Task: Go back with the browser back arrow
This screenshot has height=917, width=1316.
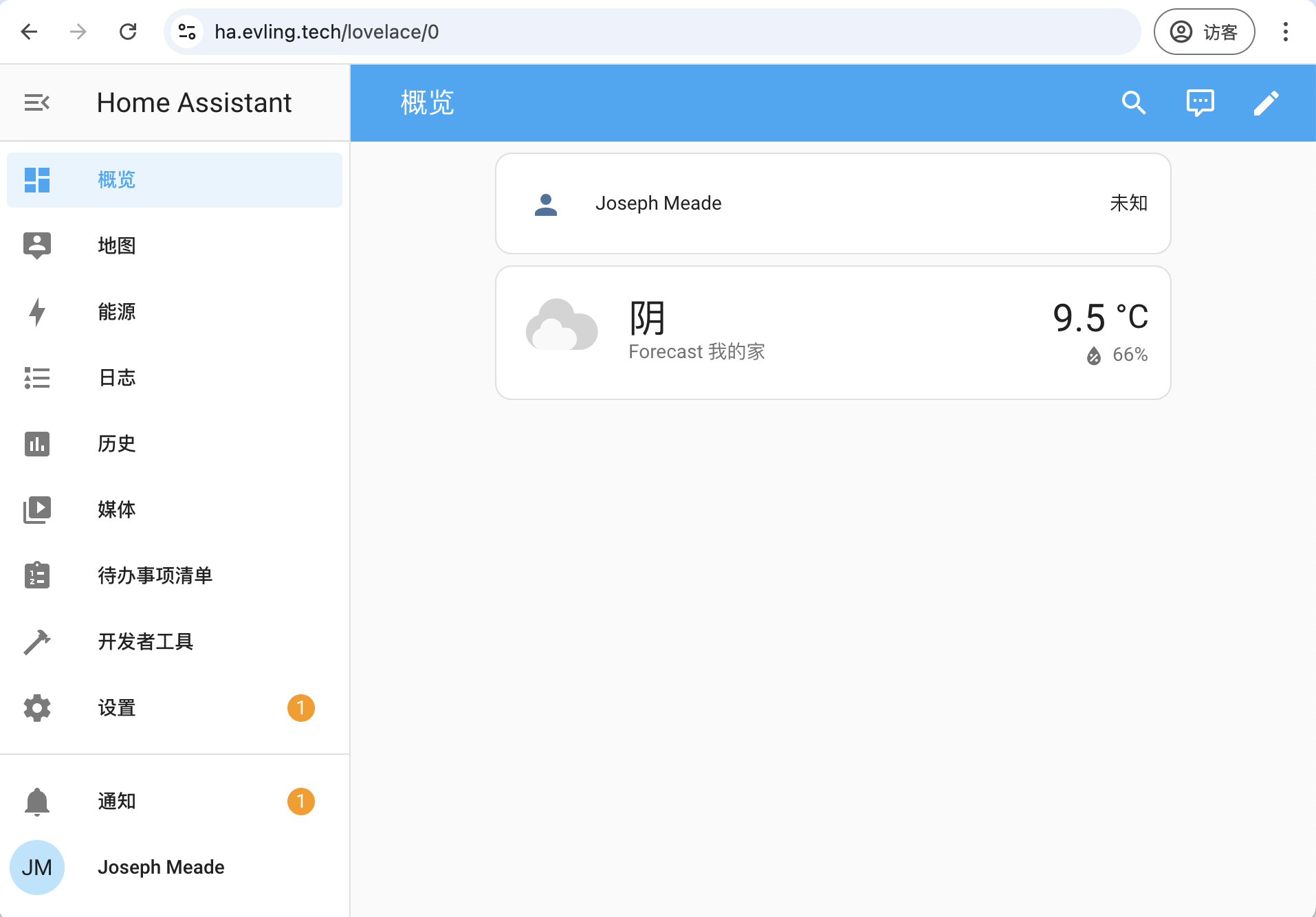Action: coord(29,32)
